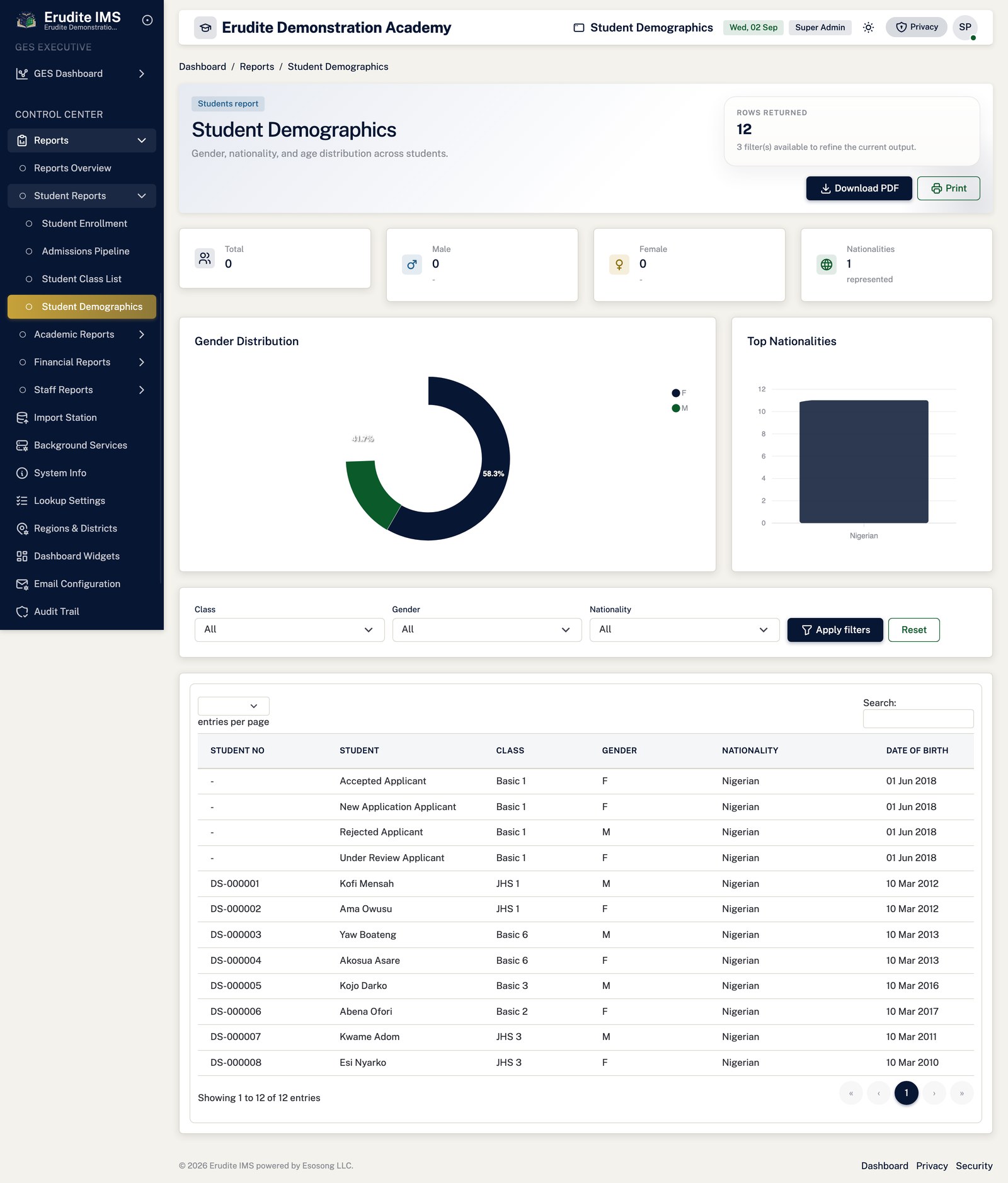Click the footer Privacy link
The image size is (1008, 1183).
click(932, 1166)
